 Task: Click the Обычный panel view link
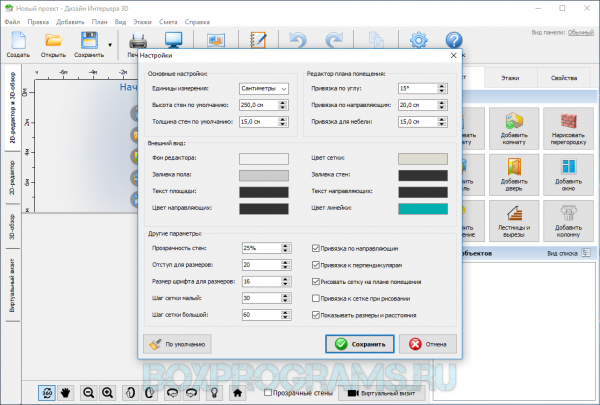click(x=580, y=33)
